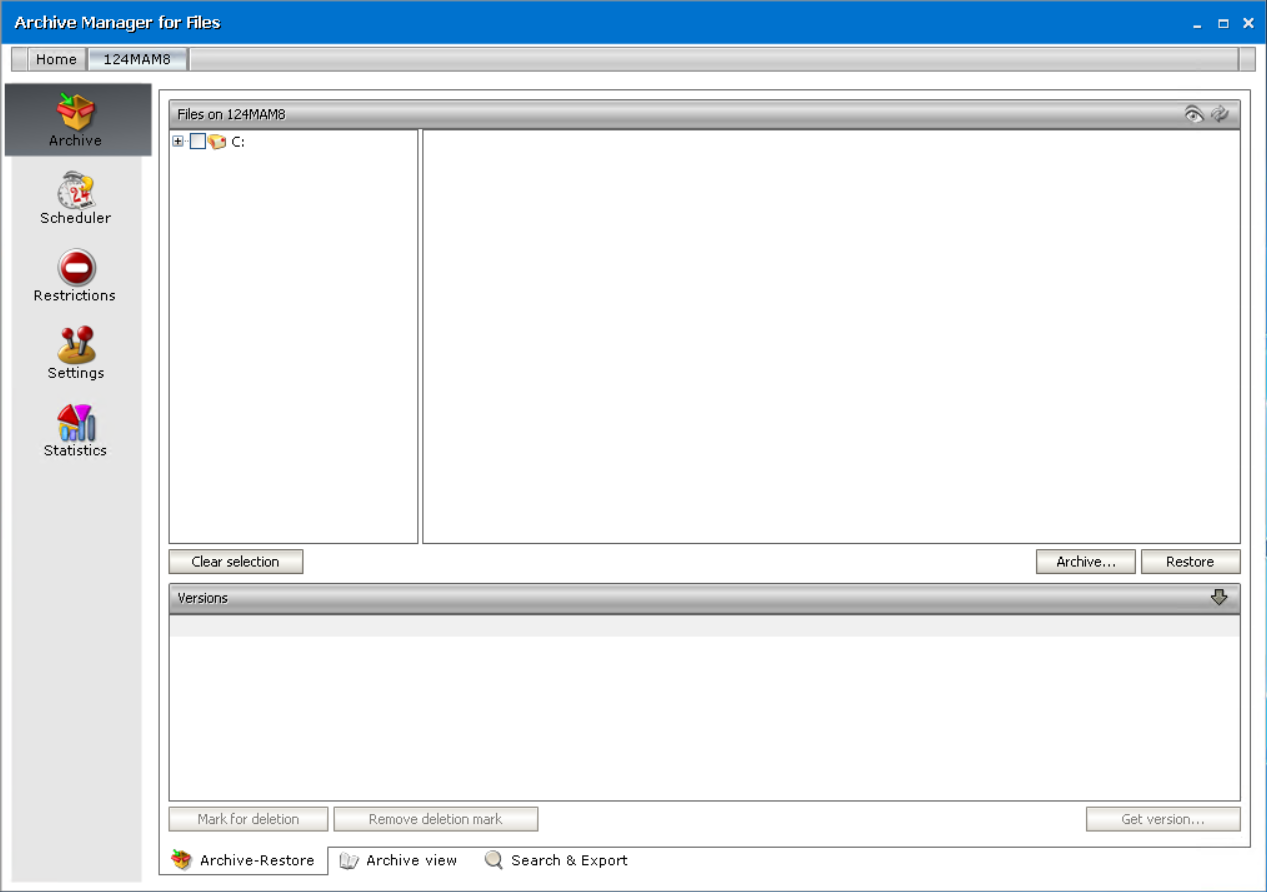1267x892 pixels.
Task: Click the down-arrow icon on the Versions bar
Action: (x=1219, y=597)
